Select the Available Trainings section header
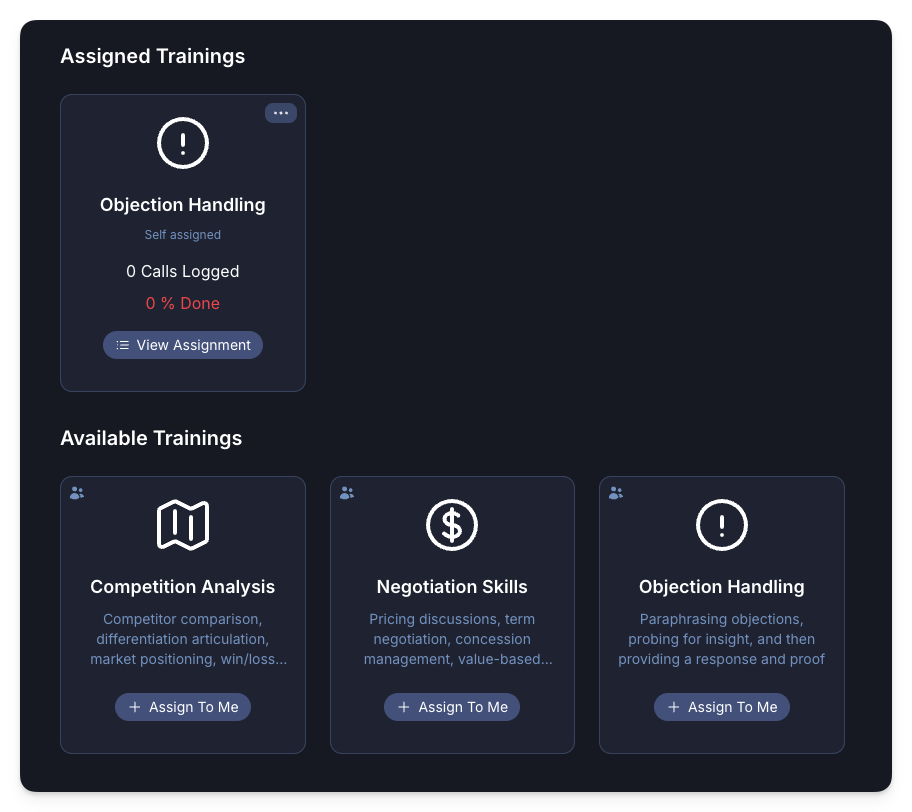The image size is (912, 812). [151, 438]
